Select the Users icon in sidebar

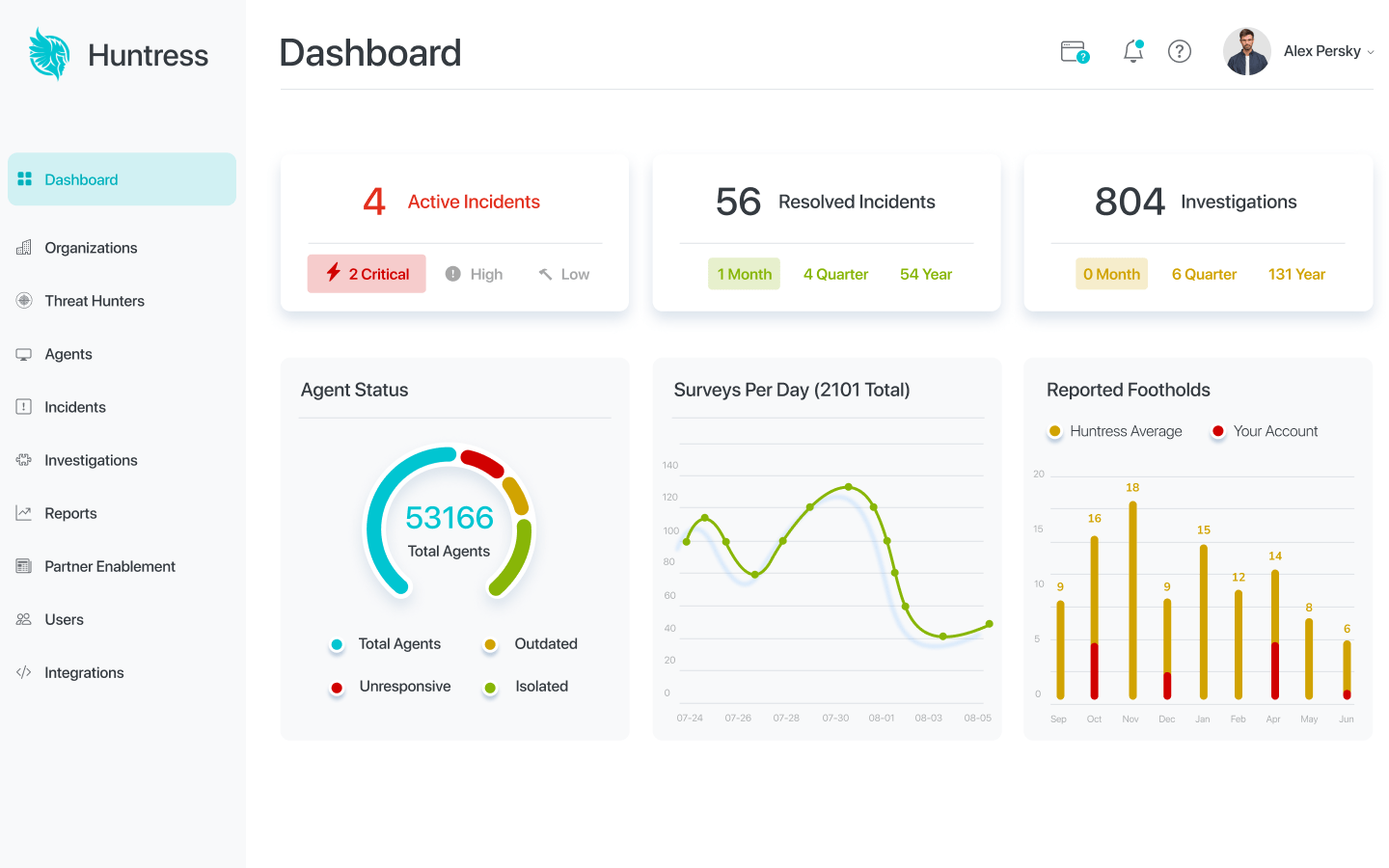[24, 619]
